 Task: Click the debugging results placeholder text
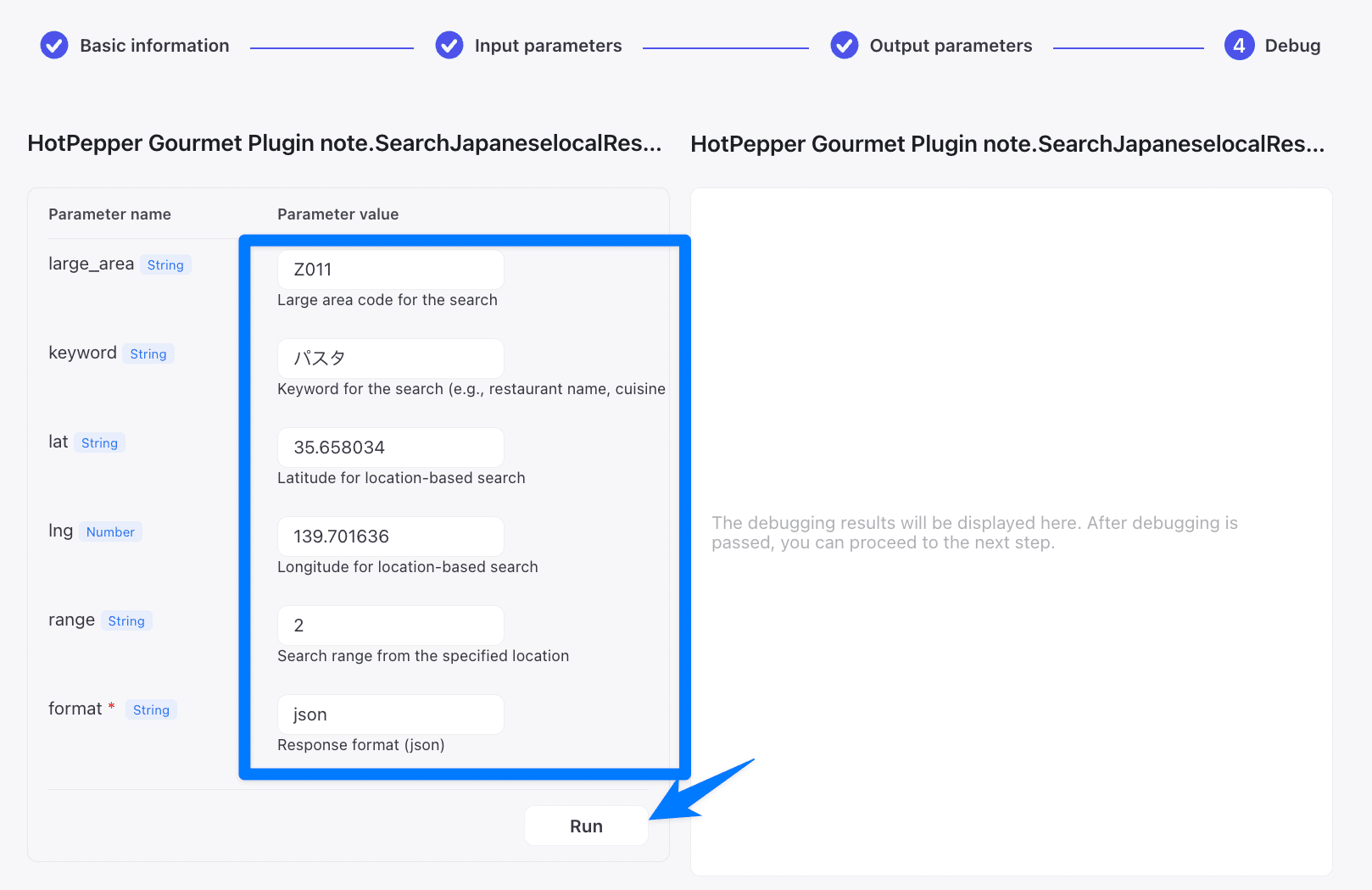(974, 532)
